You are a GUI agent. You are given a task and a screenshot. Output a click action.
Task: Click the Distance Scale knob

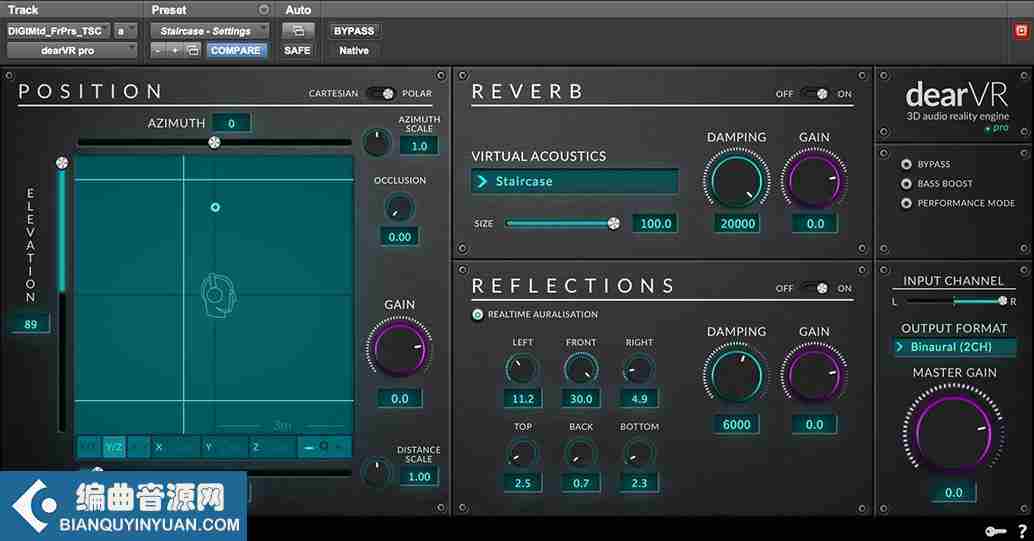click(377, 472)
